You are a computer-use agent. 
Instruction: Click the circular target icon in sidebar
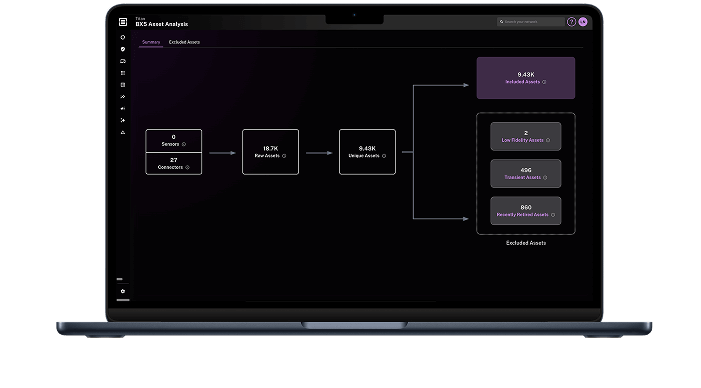[123, 38]
